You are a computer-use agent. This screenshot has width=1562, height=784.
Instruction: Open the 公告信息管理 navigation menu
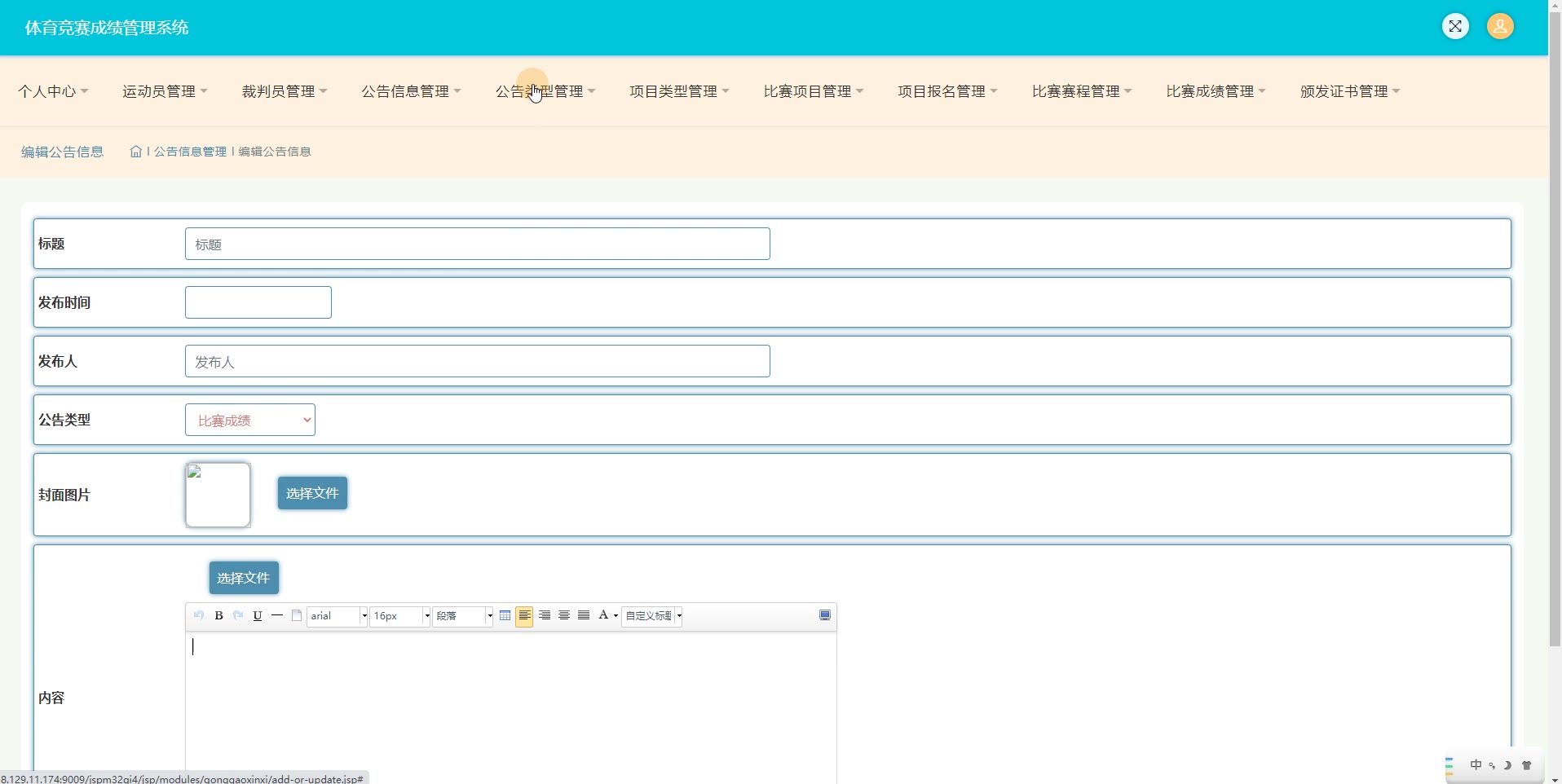pyautogui.click(x=411, y=91)
